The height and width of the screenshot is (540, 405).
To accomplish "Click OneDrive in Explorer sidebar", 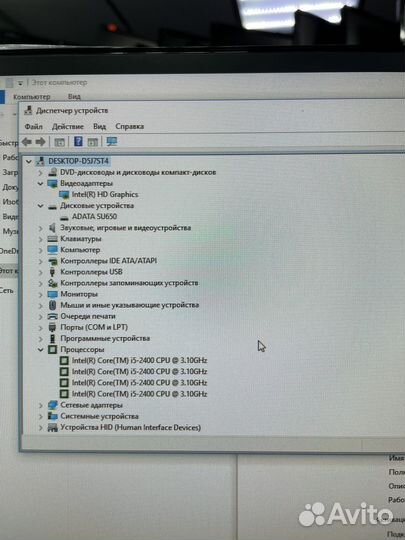I will [9, 251].
